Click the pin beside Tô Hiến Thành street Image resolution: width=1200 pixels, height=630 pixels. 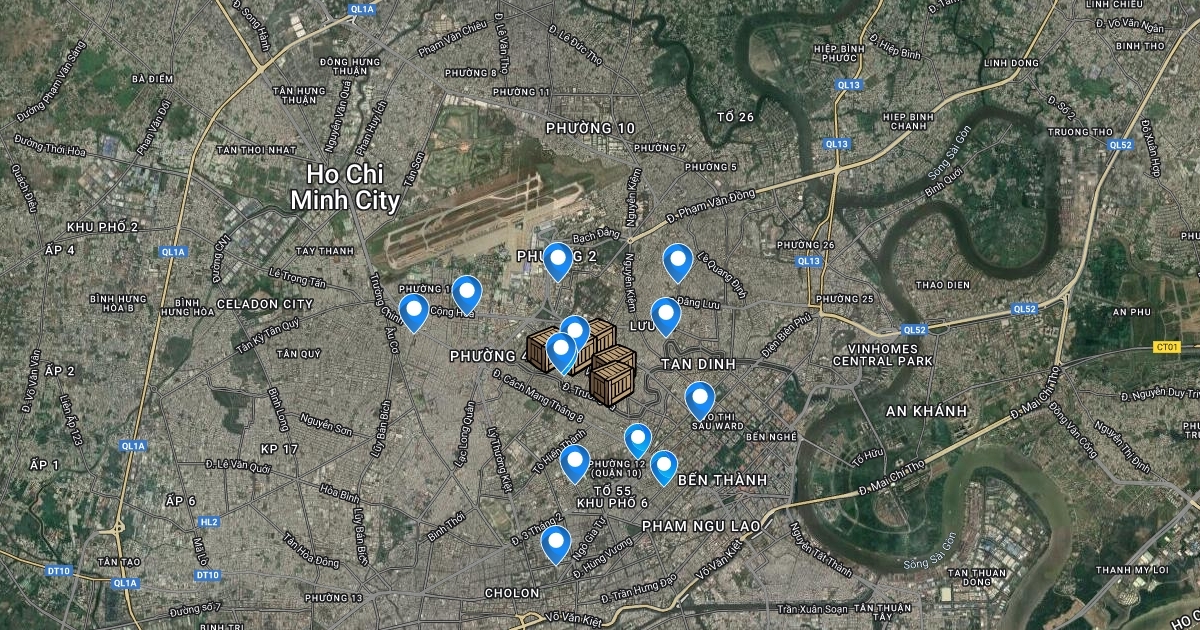pos(574,463)
